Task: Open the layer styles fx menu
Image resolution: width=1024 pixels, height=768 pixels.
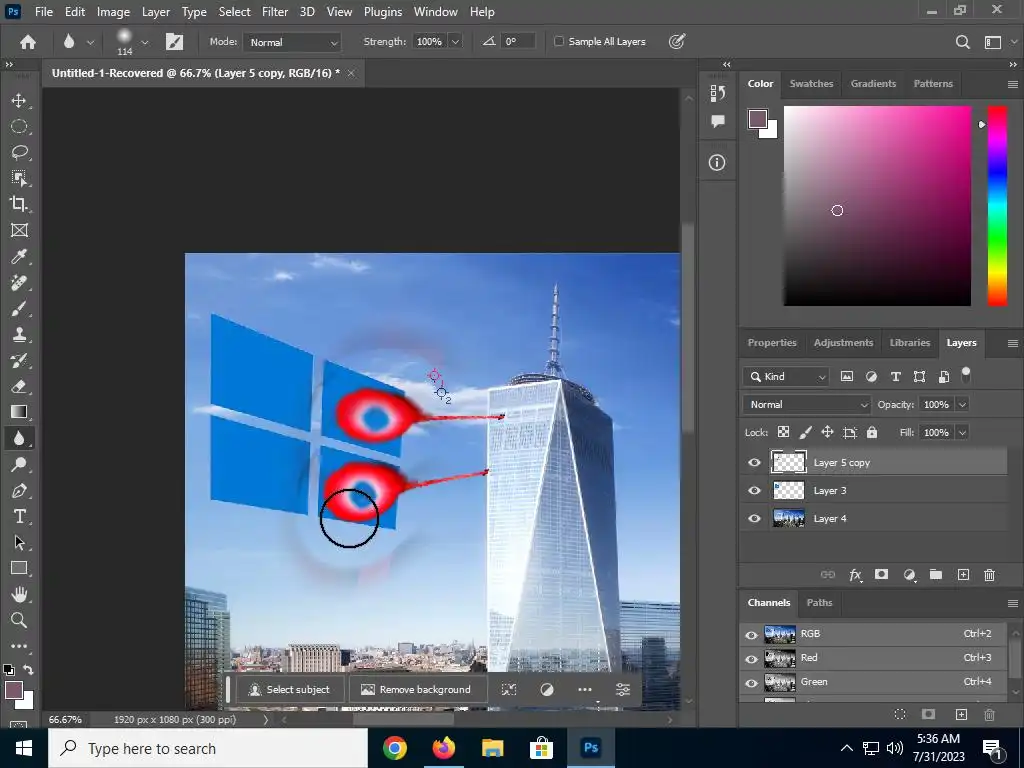Action: pos(855,575)
